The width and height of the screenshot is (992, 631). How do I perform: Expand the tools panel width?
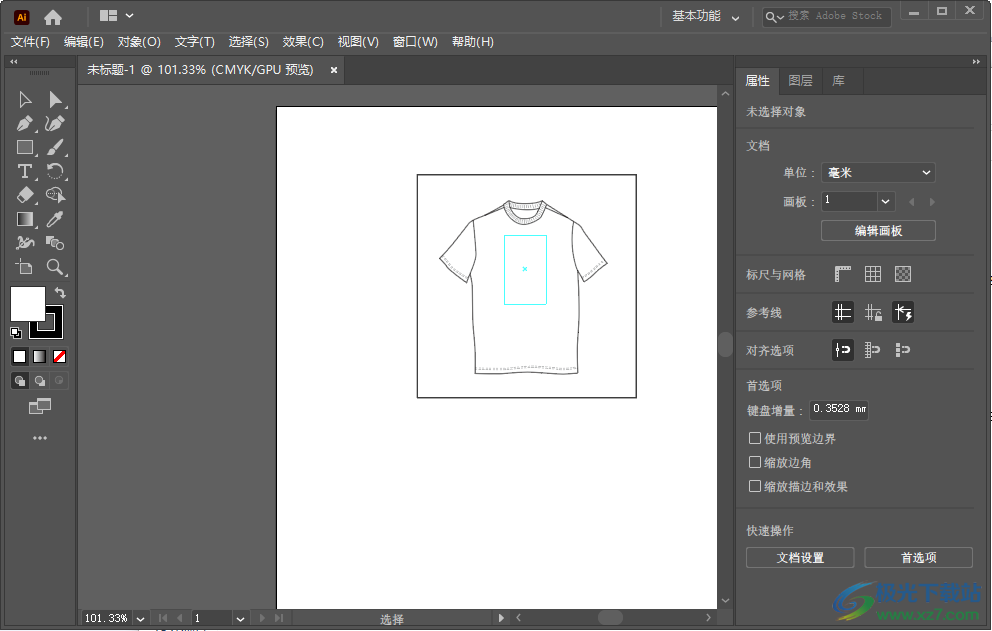(x=14, y=61)
